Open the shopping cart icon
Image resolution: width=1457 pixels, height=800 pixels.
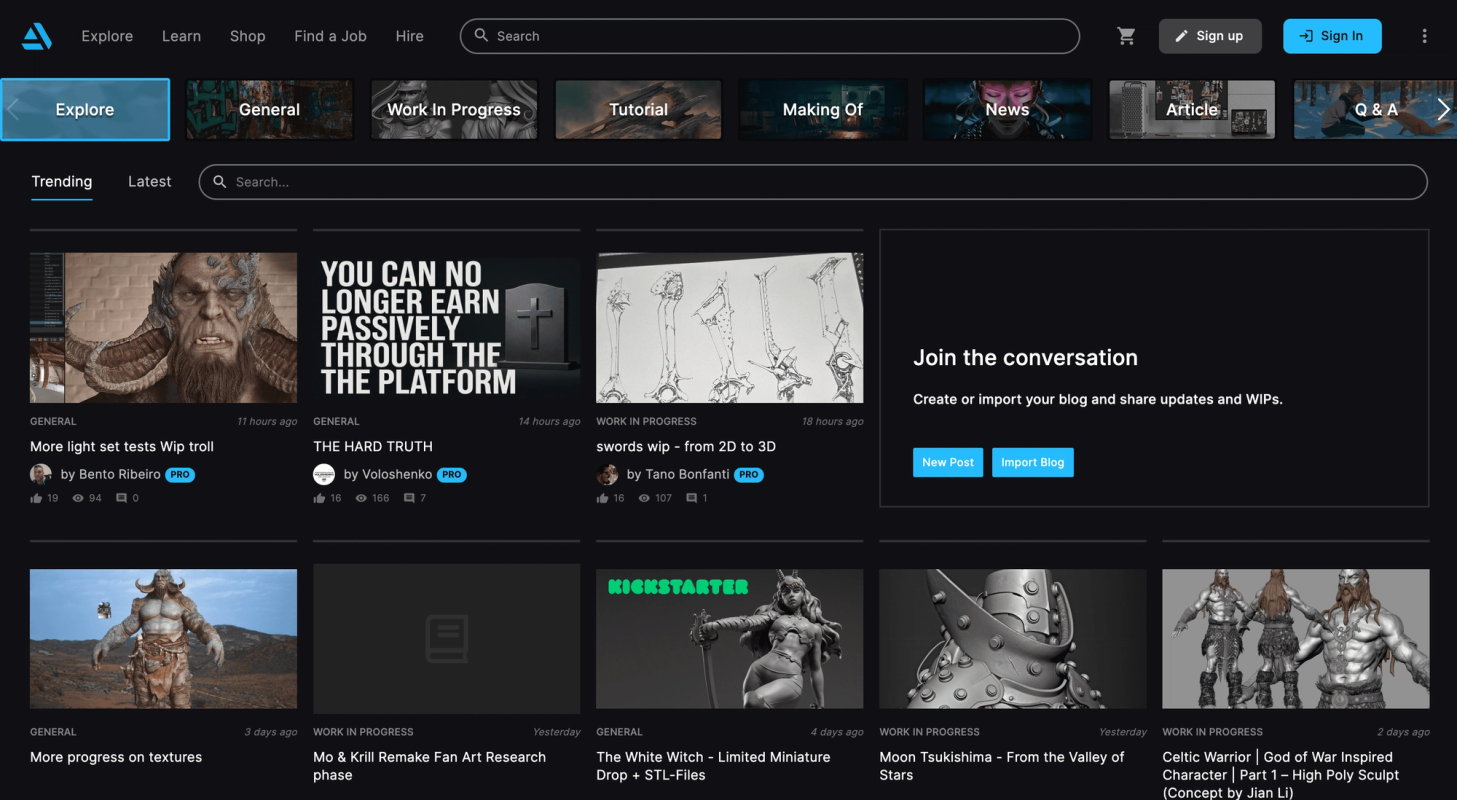tap(1126, 36)
